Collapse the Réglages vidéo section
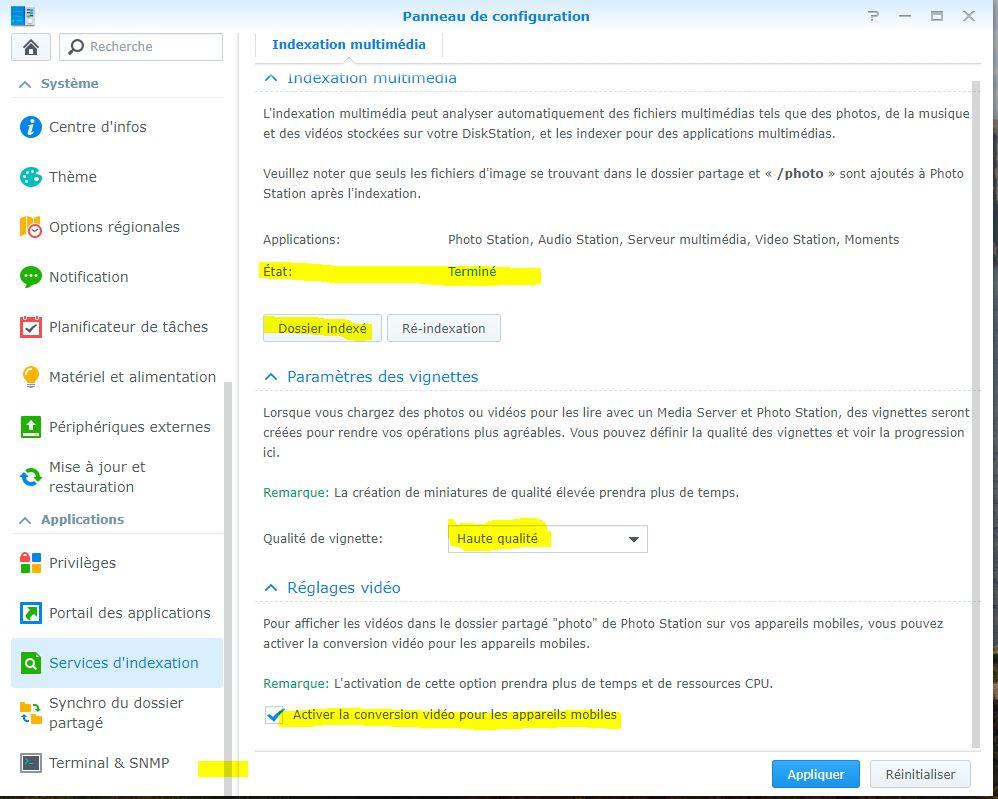 pos(271,587)
